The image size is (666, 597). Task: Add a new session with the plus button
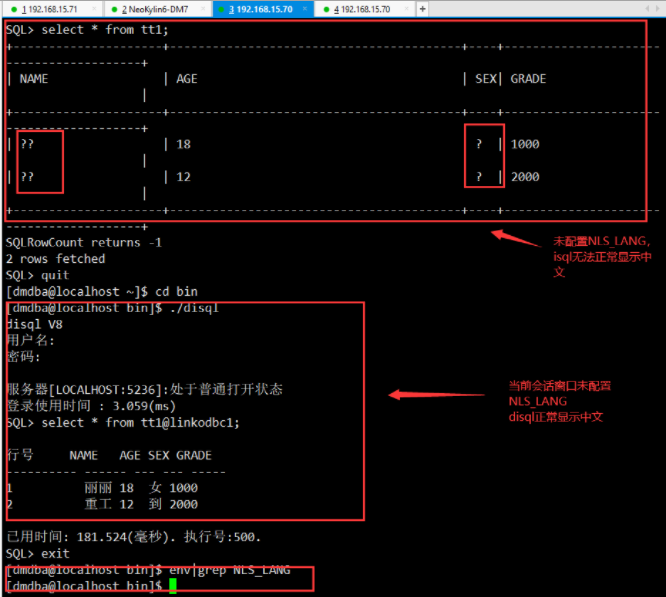click(x=423, y=9)
